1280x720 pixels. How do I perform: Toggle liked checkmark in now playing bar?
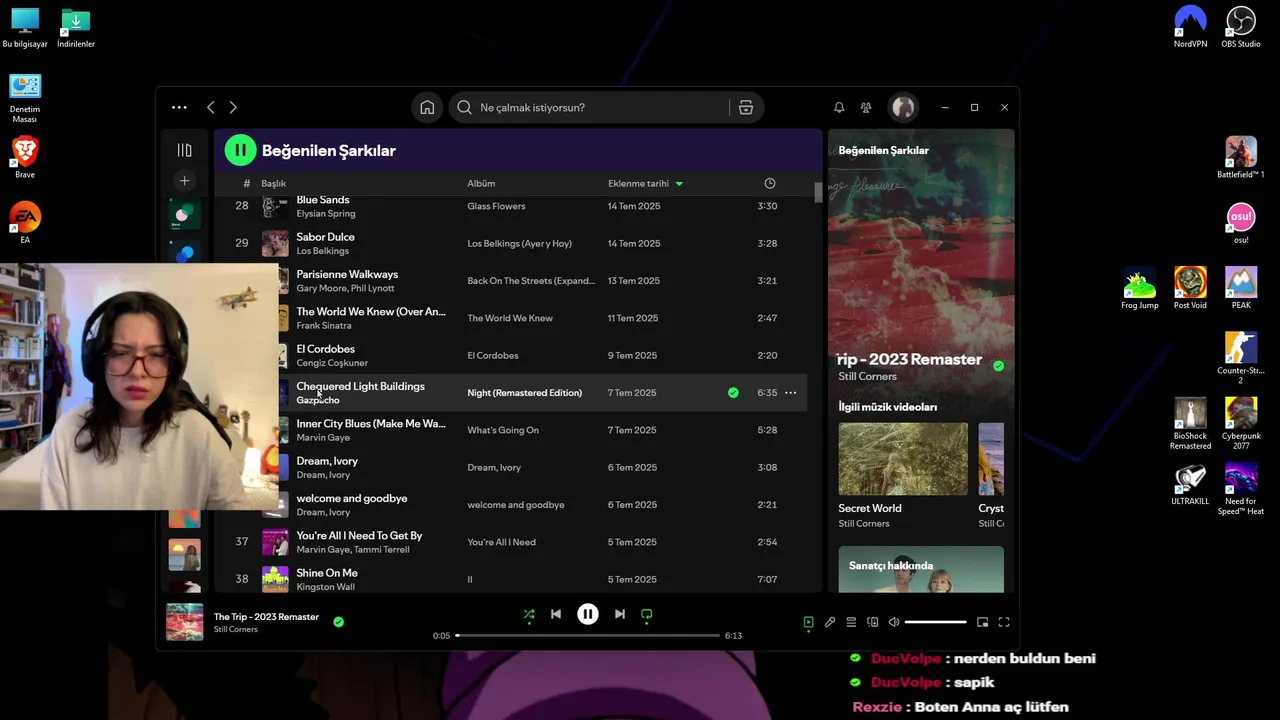[338, 622]
